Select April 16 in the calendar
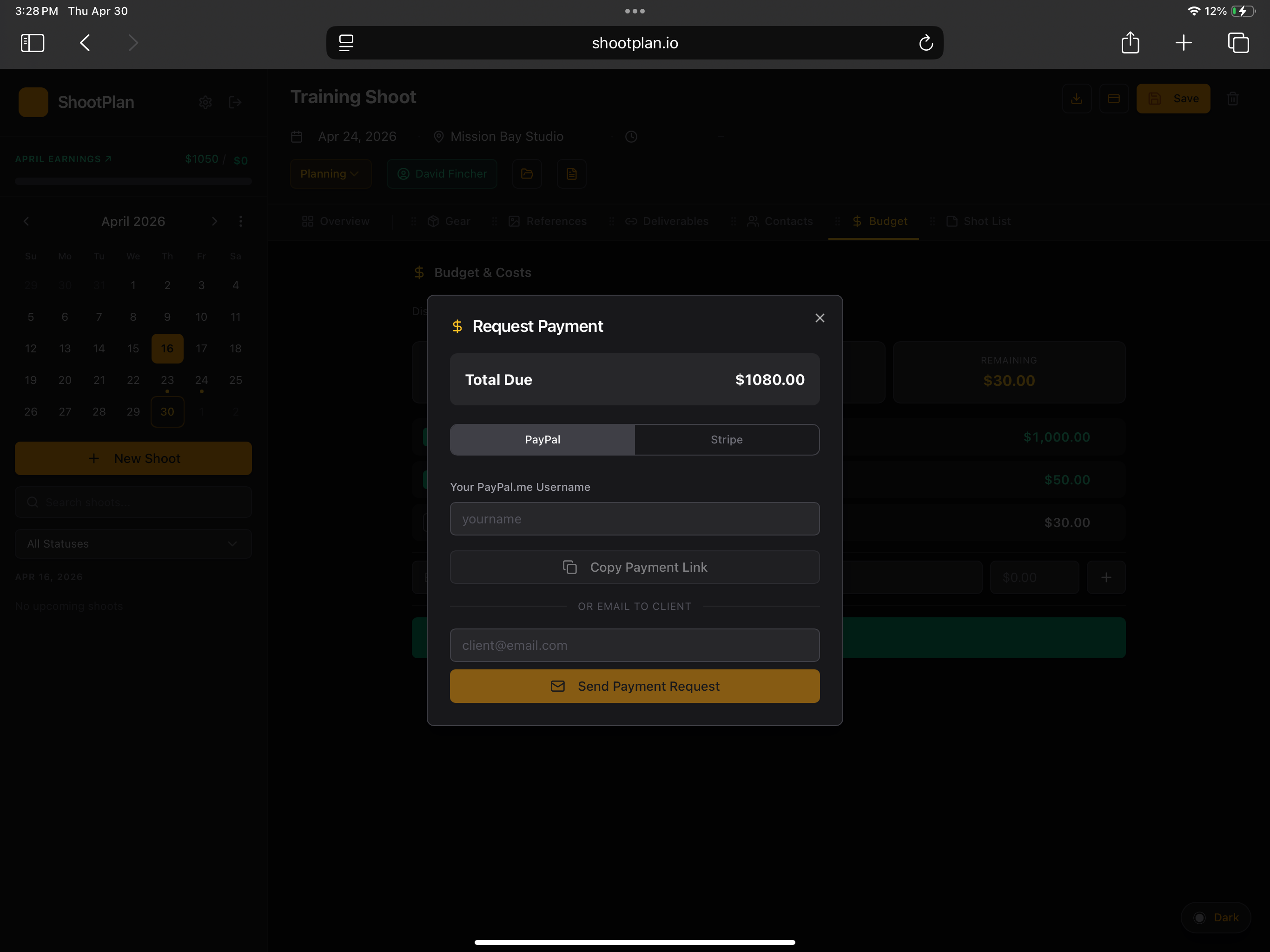This screenshot has height=952, width=1270. coord(168,349)
